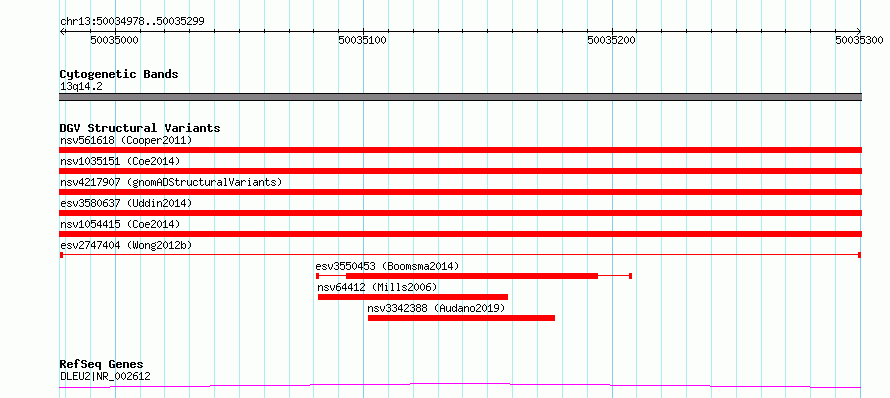Click the 13q14.2 cytogenetic band label
Screen dimensions: 890x398
click(81, 87)
